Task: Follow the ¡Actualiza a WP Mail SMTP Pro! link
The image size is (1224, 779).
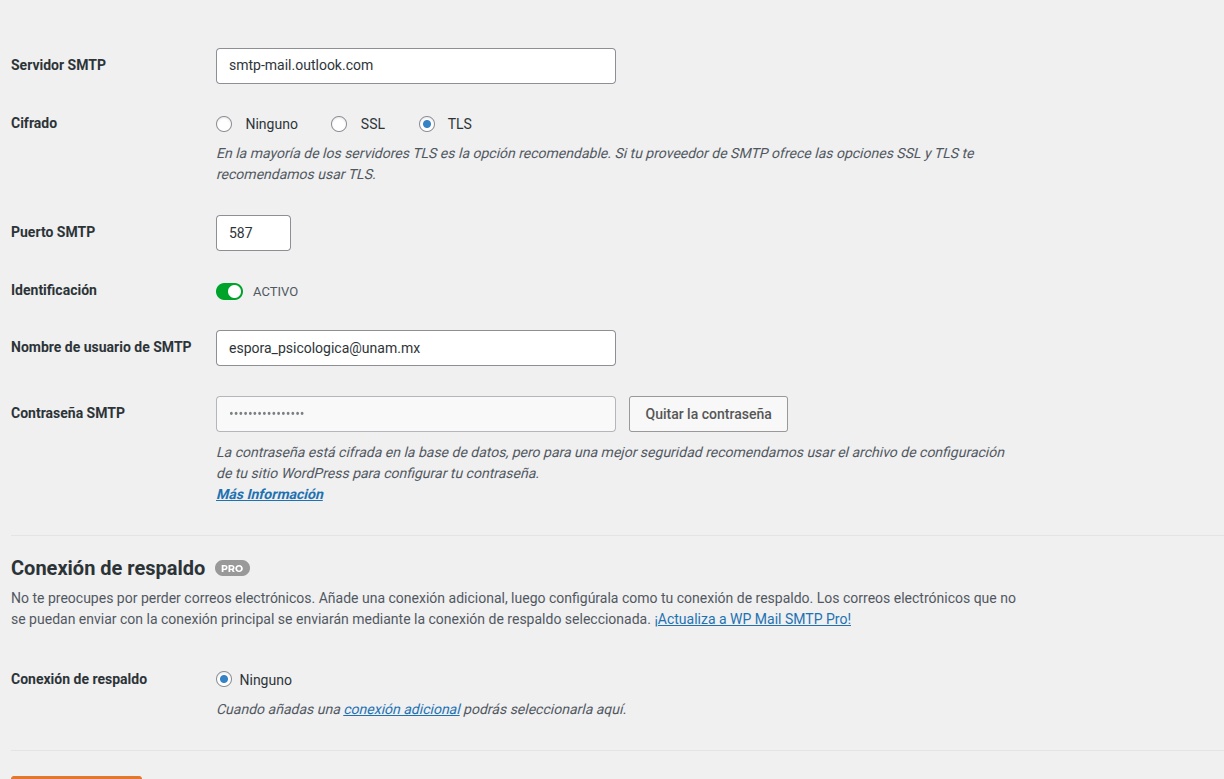Action: 752,619
